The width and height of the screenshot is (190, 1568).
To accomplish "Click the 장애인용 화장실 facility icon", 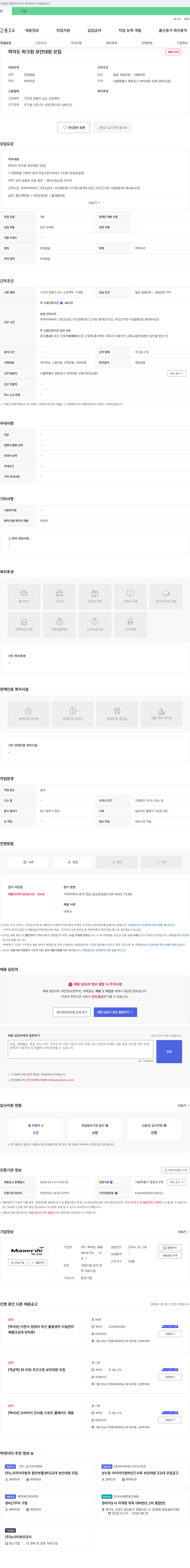I will click(x=117, y=714).
